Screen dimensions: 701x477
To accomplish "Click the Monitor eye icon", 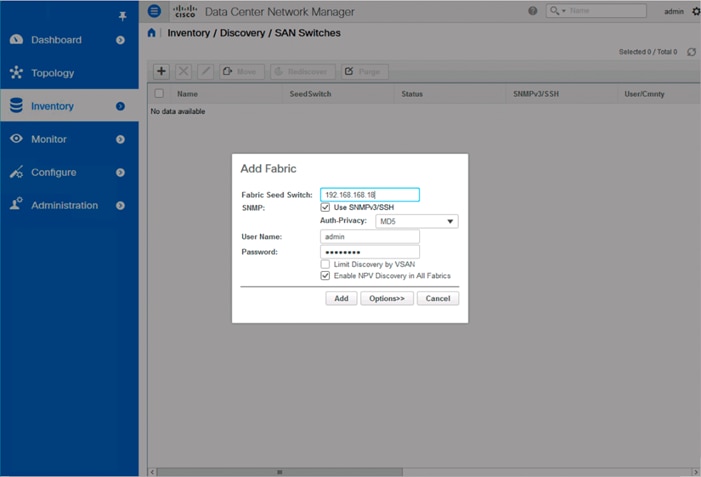I will (x=16, y=139).
